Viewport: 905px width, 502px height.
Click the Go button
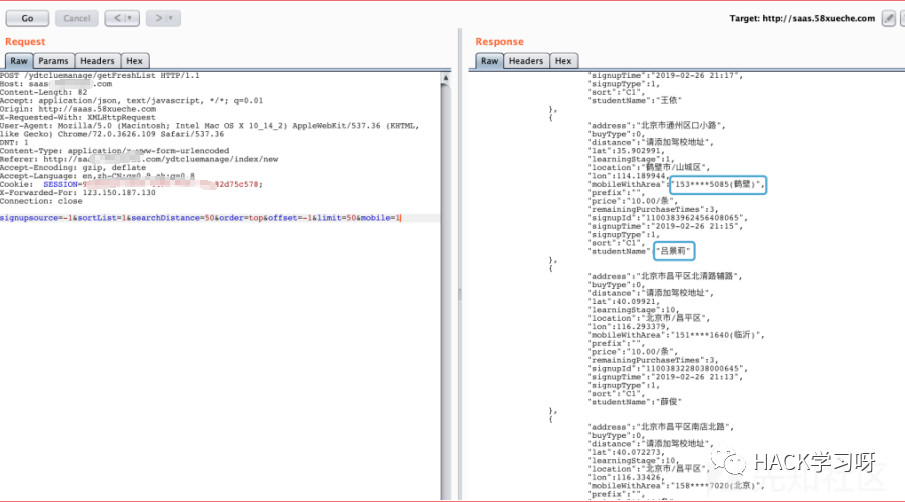(x=27, y=18)
